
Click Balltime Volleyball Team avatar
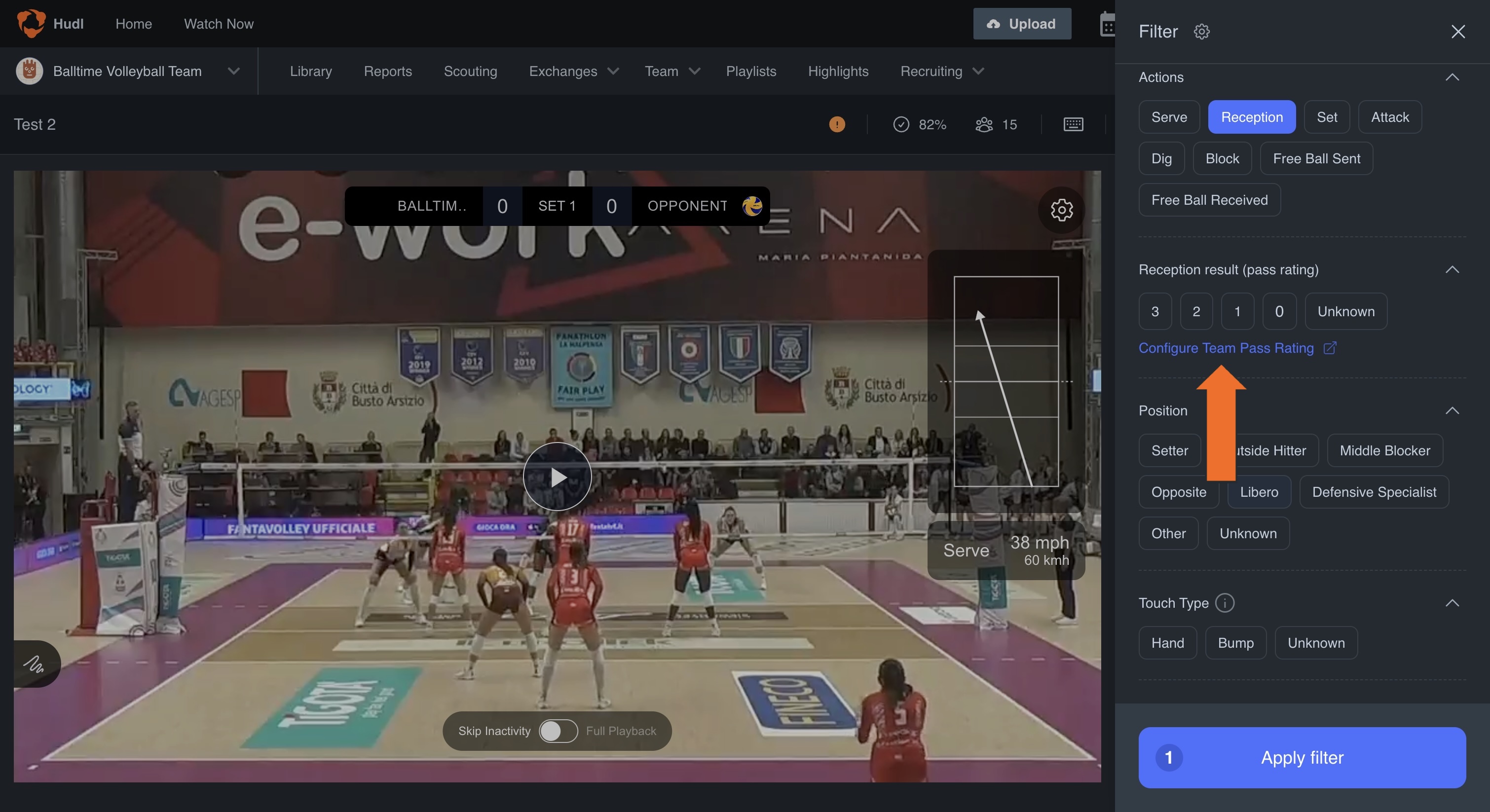click(x=29, y=71)
